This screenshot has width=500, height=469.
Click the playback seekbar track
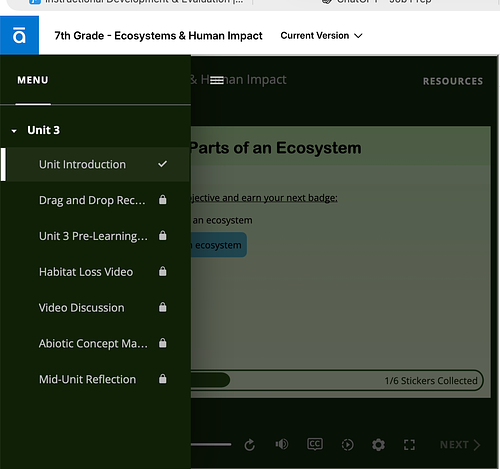[211, 444]
